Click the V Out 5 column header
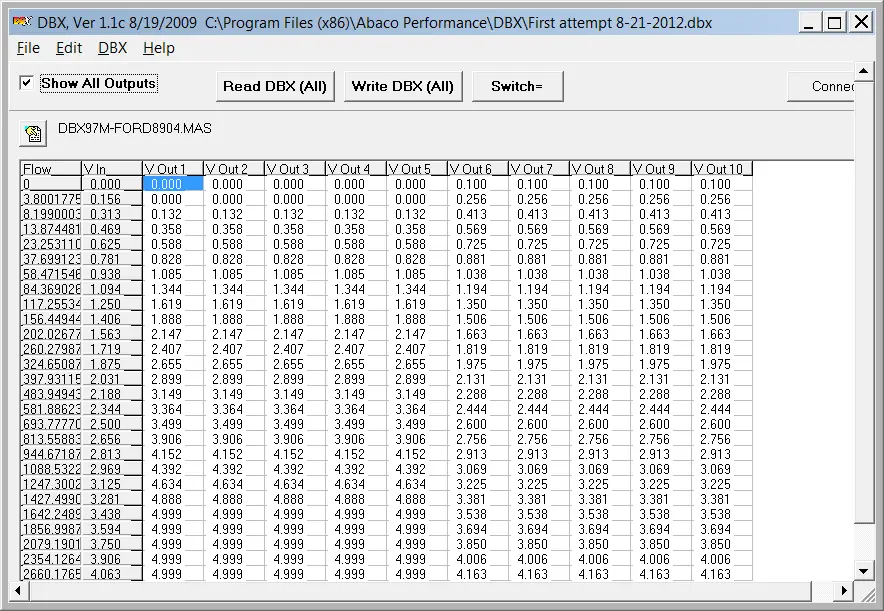This screenshot has height=611, width=884. (x=416, y=169)
